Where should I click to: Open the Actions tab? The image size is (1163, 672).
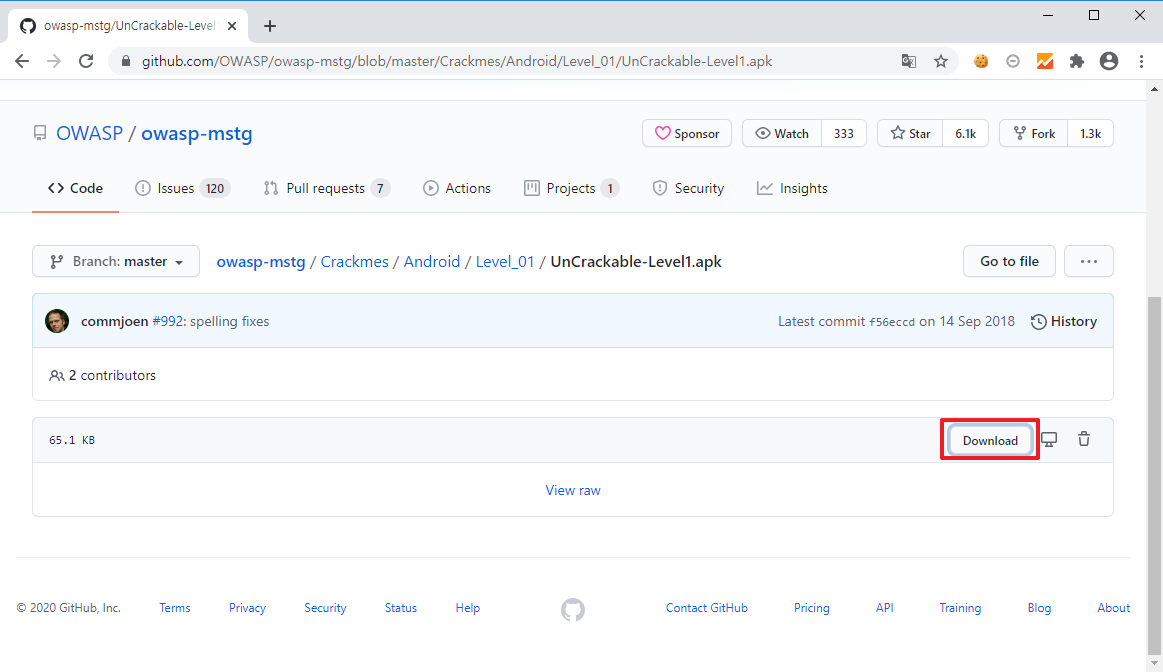pos(457,188)
